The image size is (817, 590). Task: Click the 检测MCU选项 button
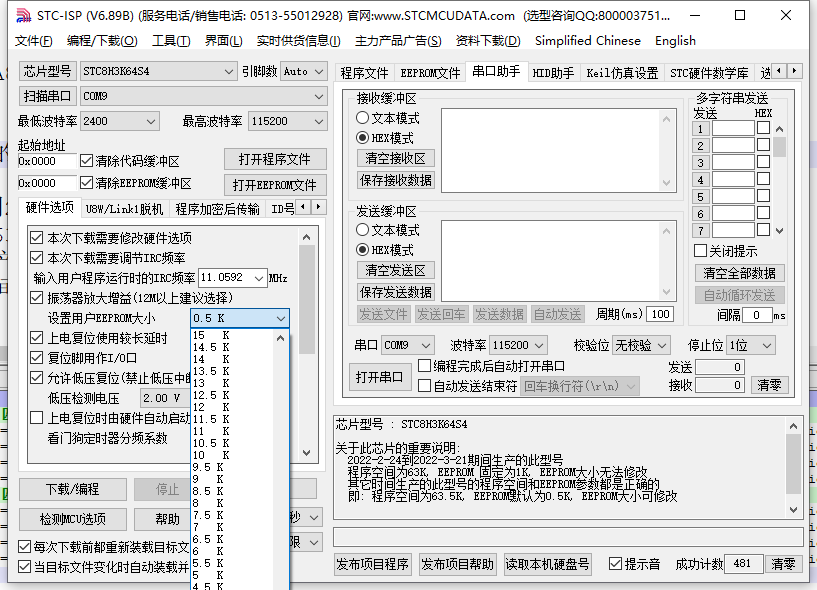[72, 519]
